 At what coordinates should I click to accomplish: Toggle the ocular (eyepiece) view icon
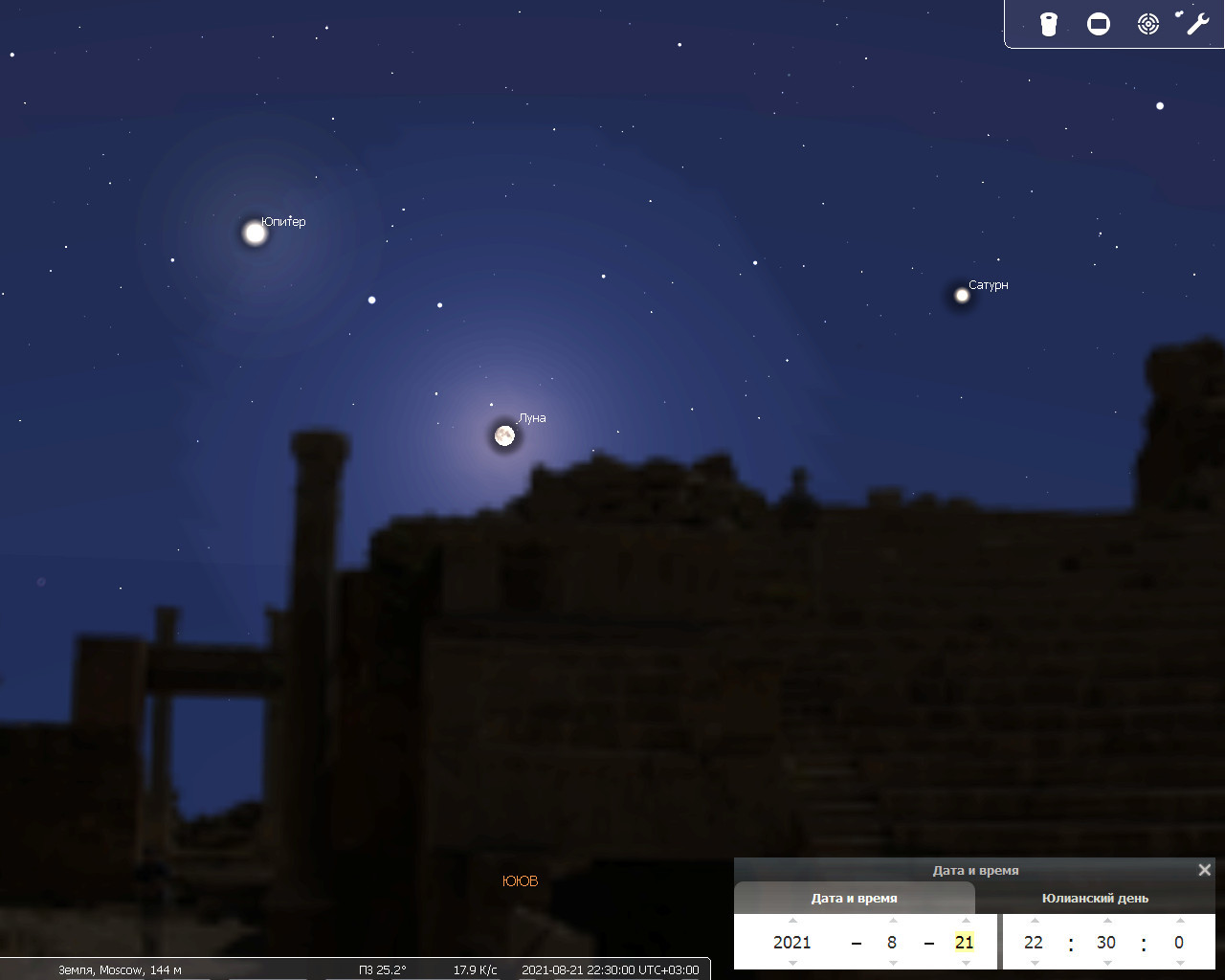pos(1049,24)
